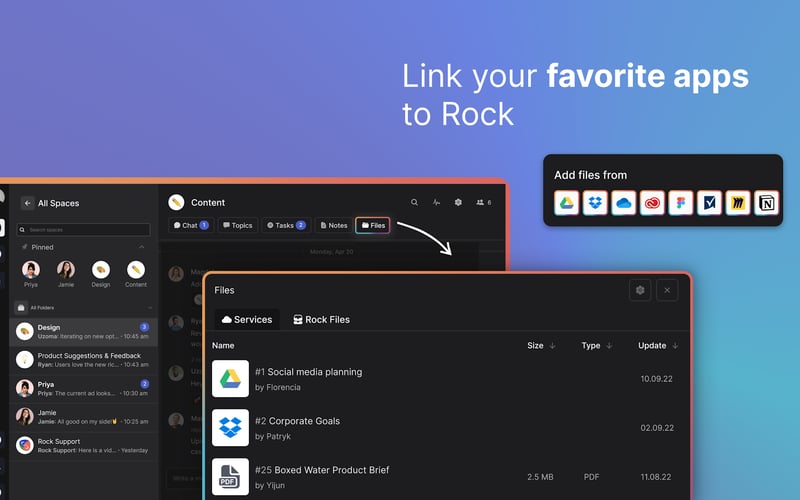Image resolution: width=800 pixels, height=500 pixels.
Task: Open Files panel settings gear
Action: click(640, 290)
